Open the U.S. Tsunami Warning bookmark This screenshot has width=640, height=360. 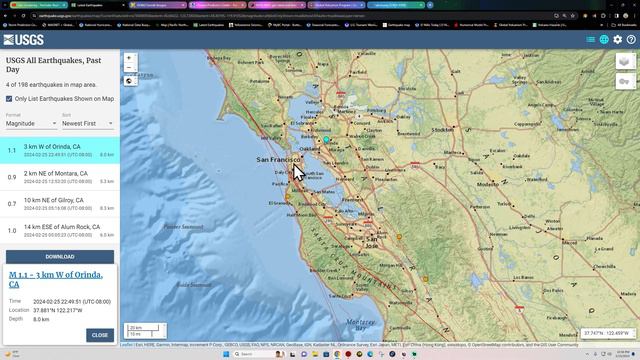pos(361,25)
